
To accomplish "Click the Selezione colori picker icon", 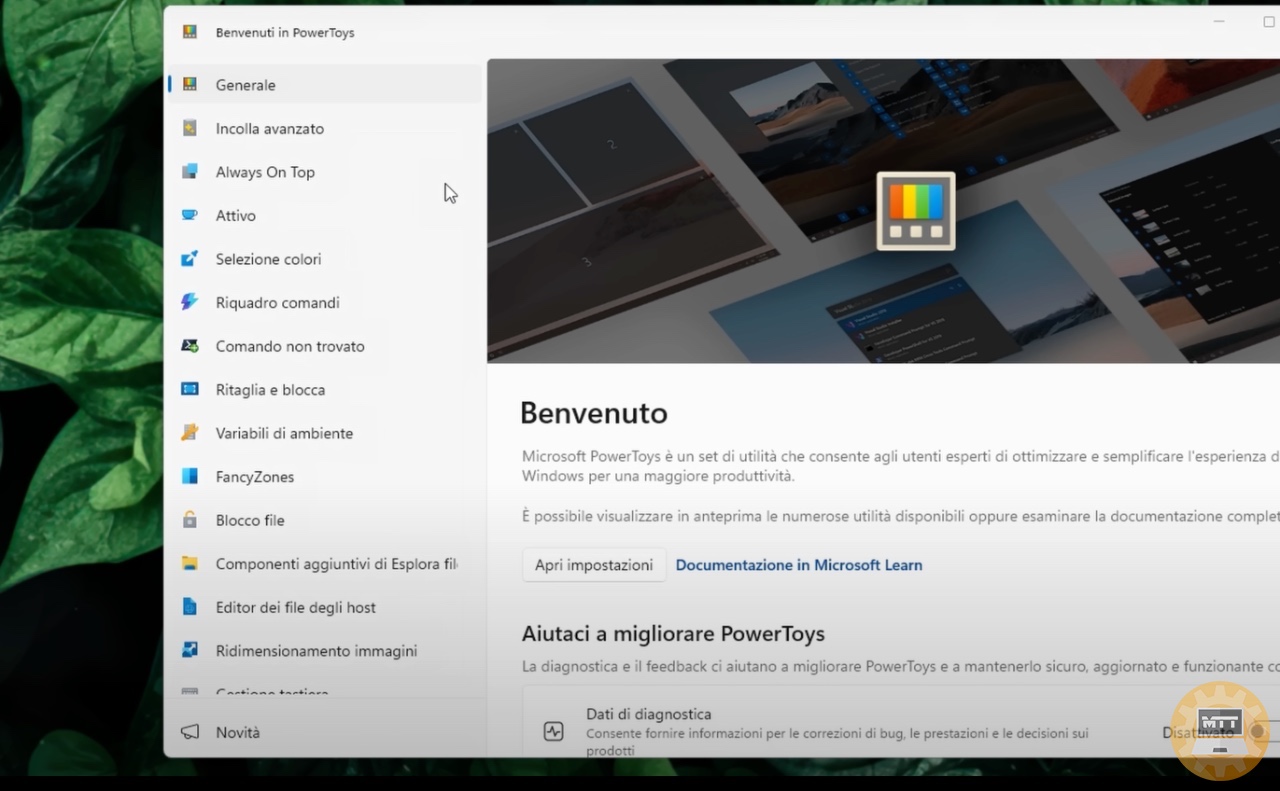I will click(x=190, y=259).
